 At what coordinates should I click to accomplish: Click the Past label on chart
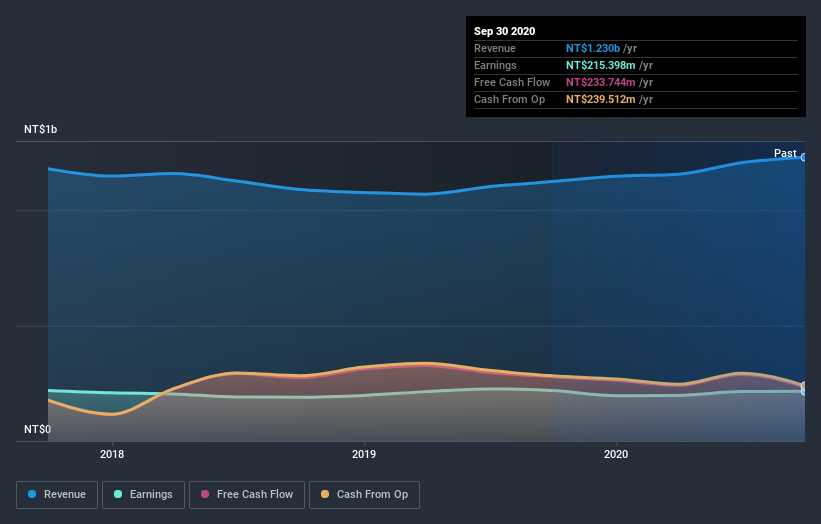[785, 153]
